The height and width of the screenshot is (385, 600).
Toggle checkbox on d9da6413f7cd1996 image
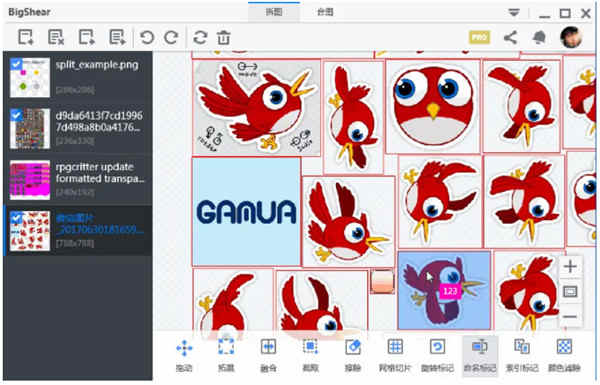click(x=16, y=115)
